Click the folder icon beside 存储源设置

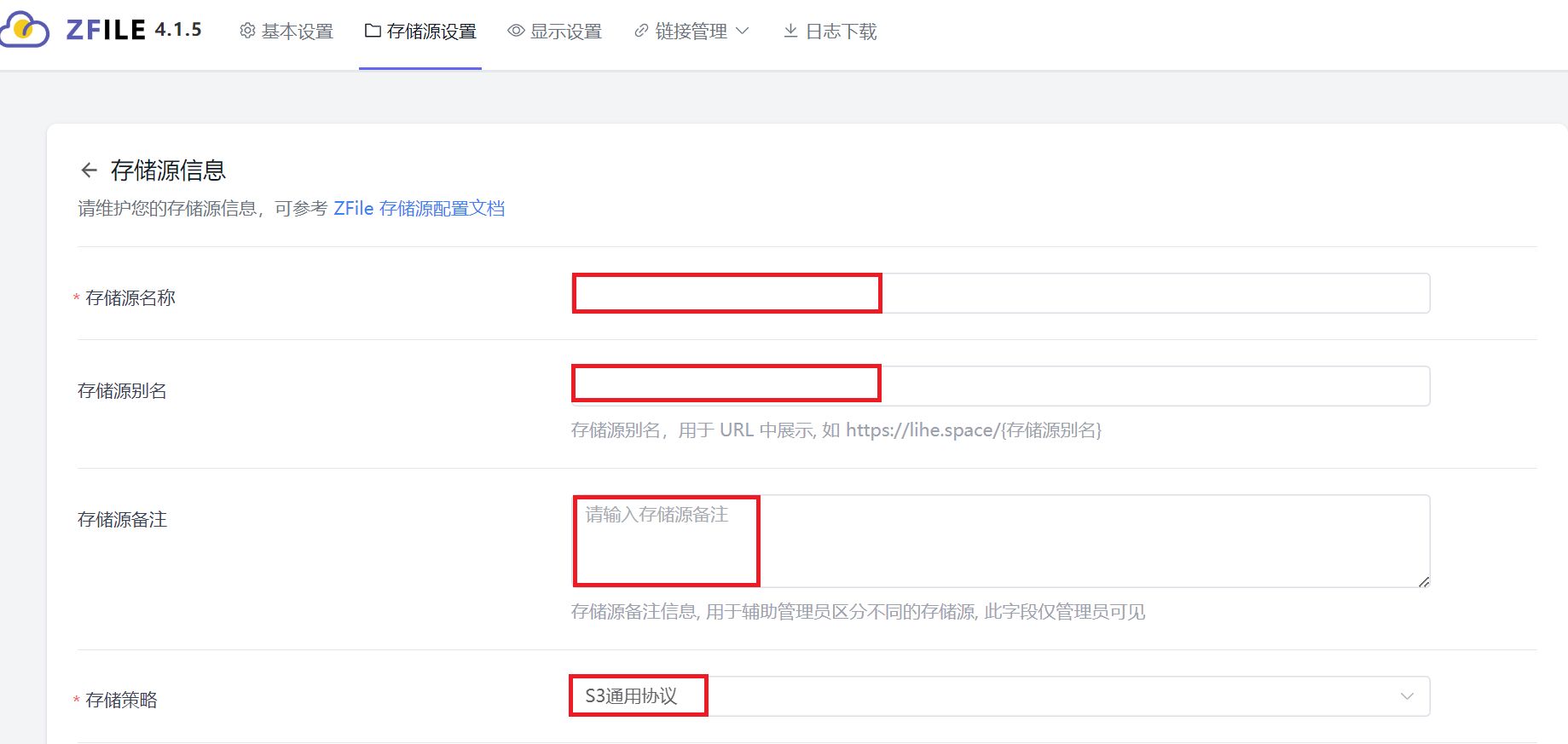(x=373, y=31)
